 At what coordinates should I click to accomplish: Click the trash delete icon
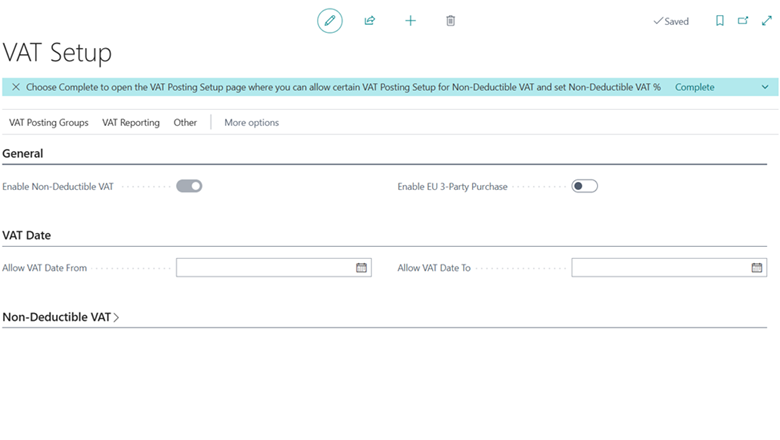[451, 21]
